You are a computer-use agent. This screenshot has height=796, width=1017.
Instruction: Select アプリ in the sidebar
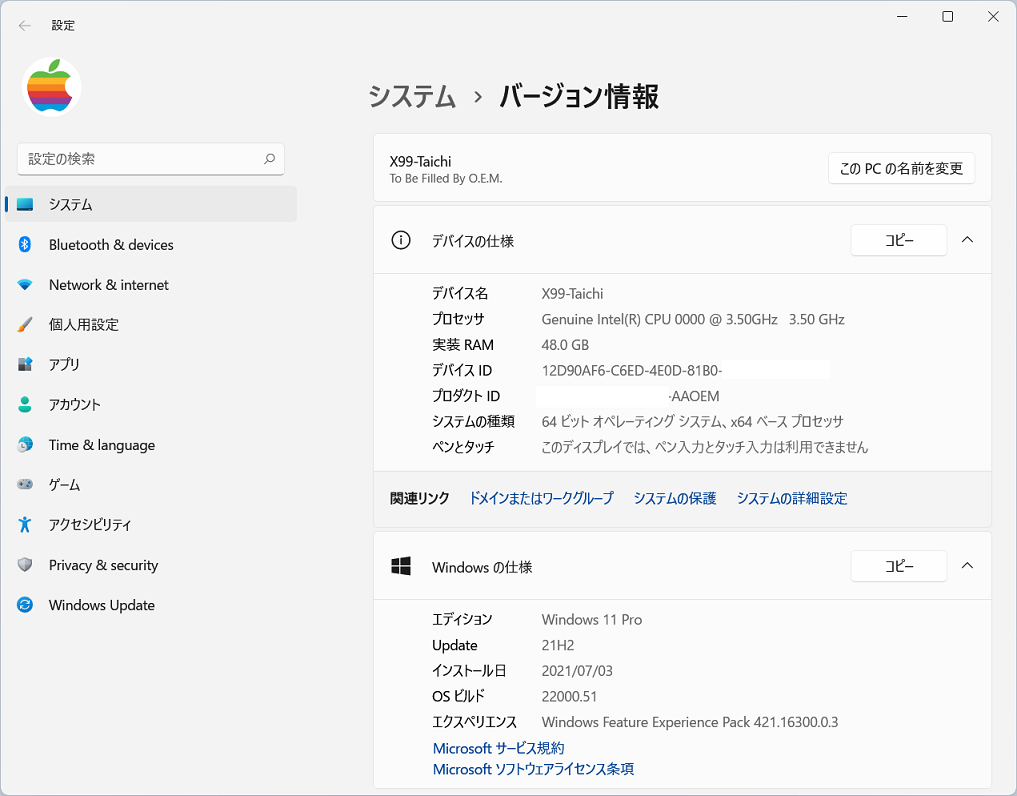pyautogui.click(x=151, y=365)
